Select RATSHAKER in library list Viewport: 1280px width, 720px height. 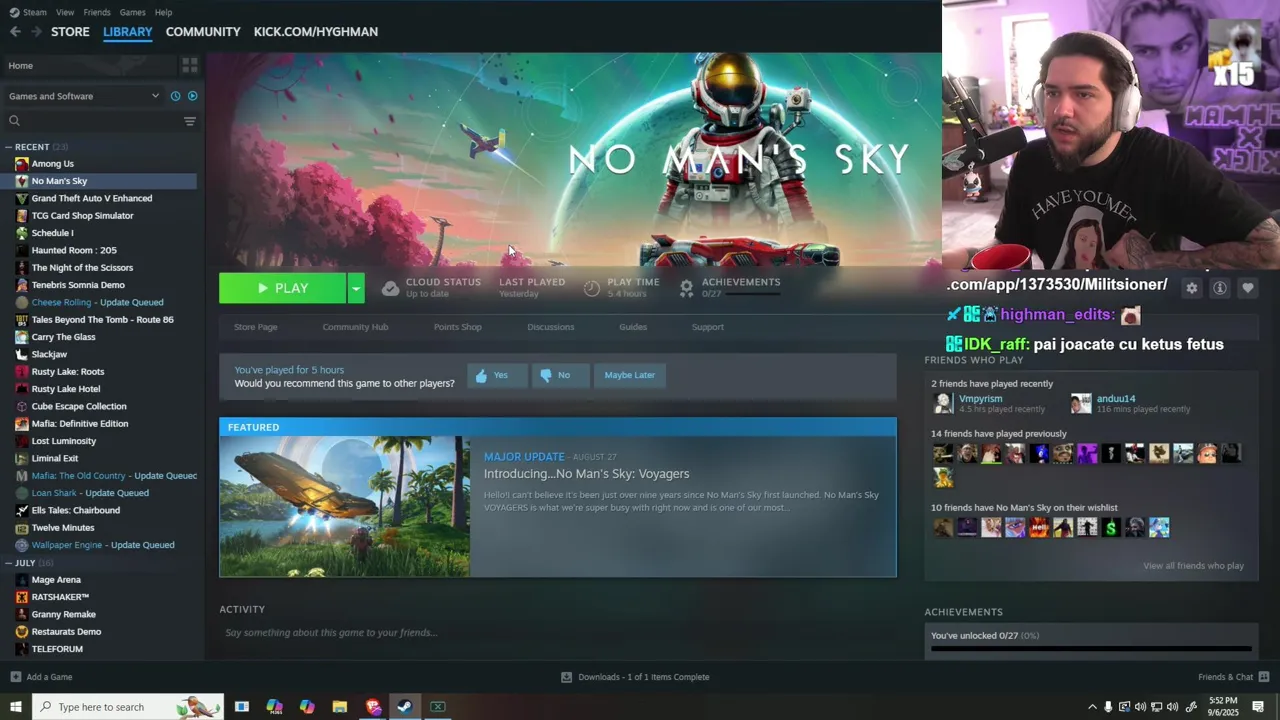point(60,597)
